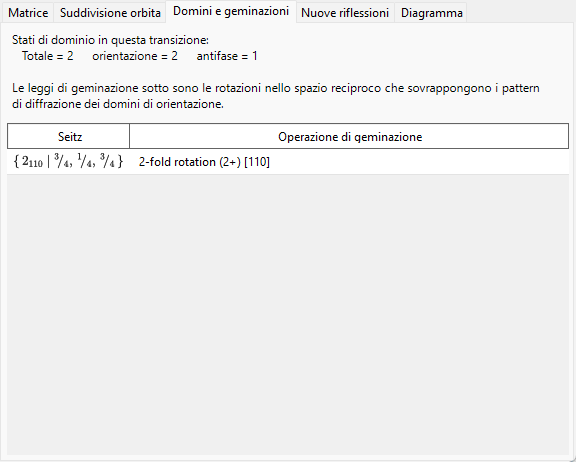Screen dimensions: 576x462
Task: Show the Diagramma tab
Action: [x=431, y=13]
